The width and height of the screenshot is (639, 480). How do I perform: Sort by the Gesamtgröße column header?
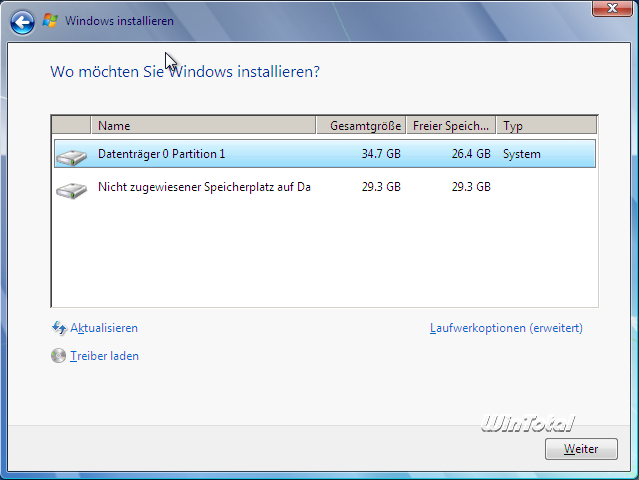[361, 126]
